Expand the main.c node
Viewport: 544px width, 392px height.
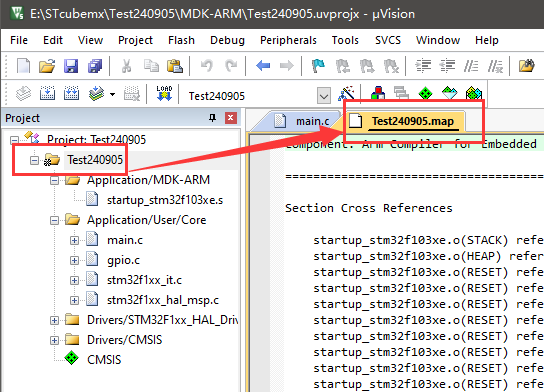click(x=74, y=240)
